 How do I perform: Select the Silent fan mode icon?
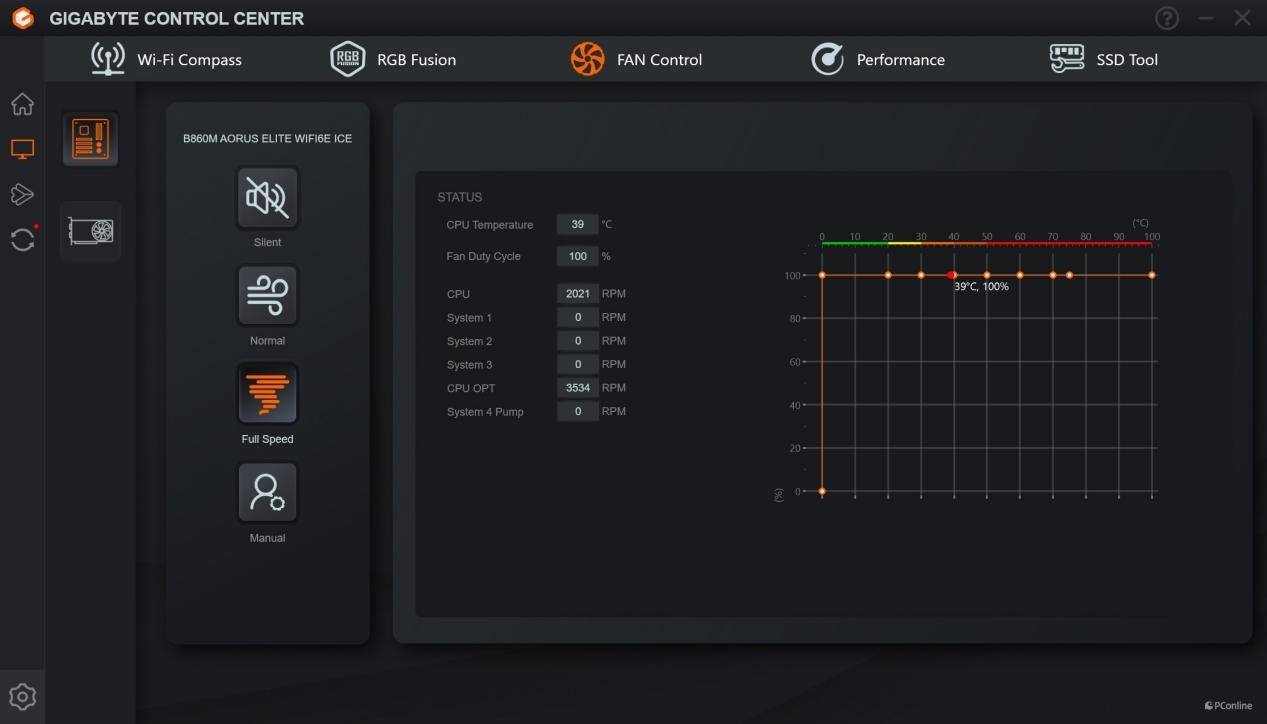click(x=267, y=198)
